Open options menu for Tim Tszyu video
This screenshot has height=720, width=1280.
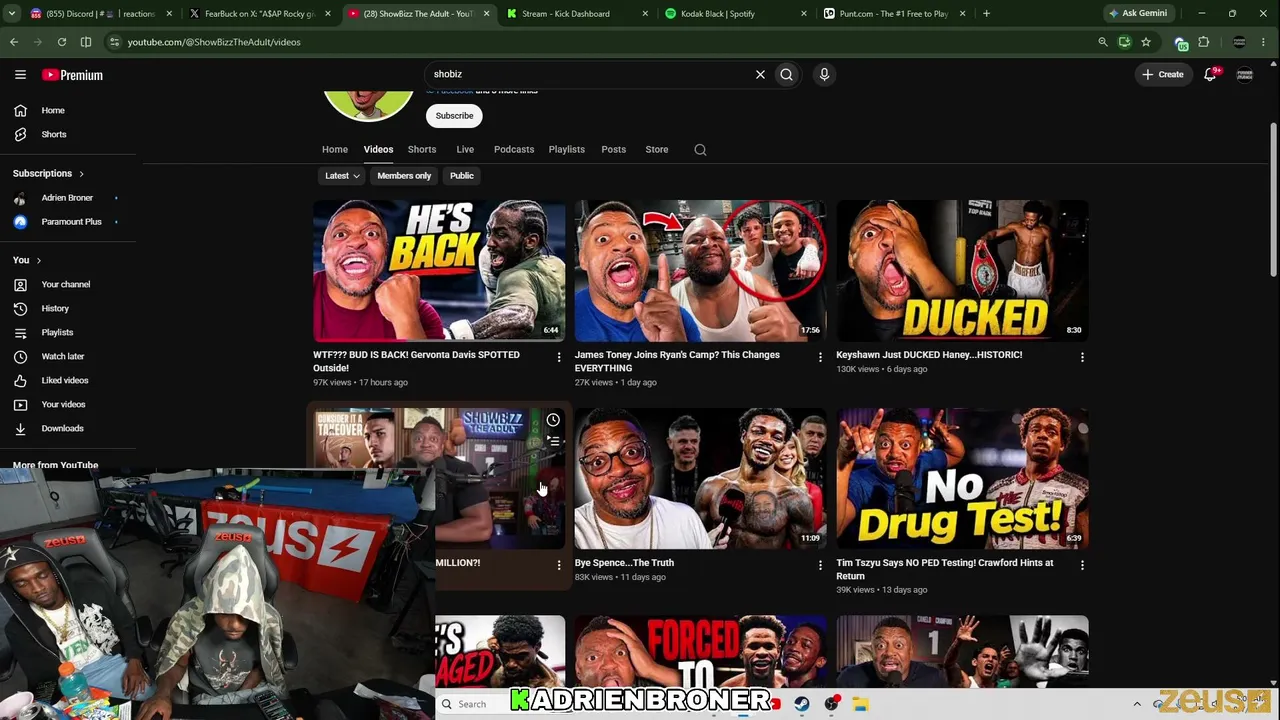(1082, 565)
